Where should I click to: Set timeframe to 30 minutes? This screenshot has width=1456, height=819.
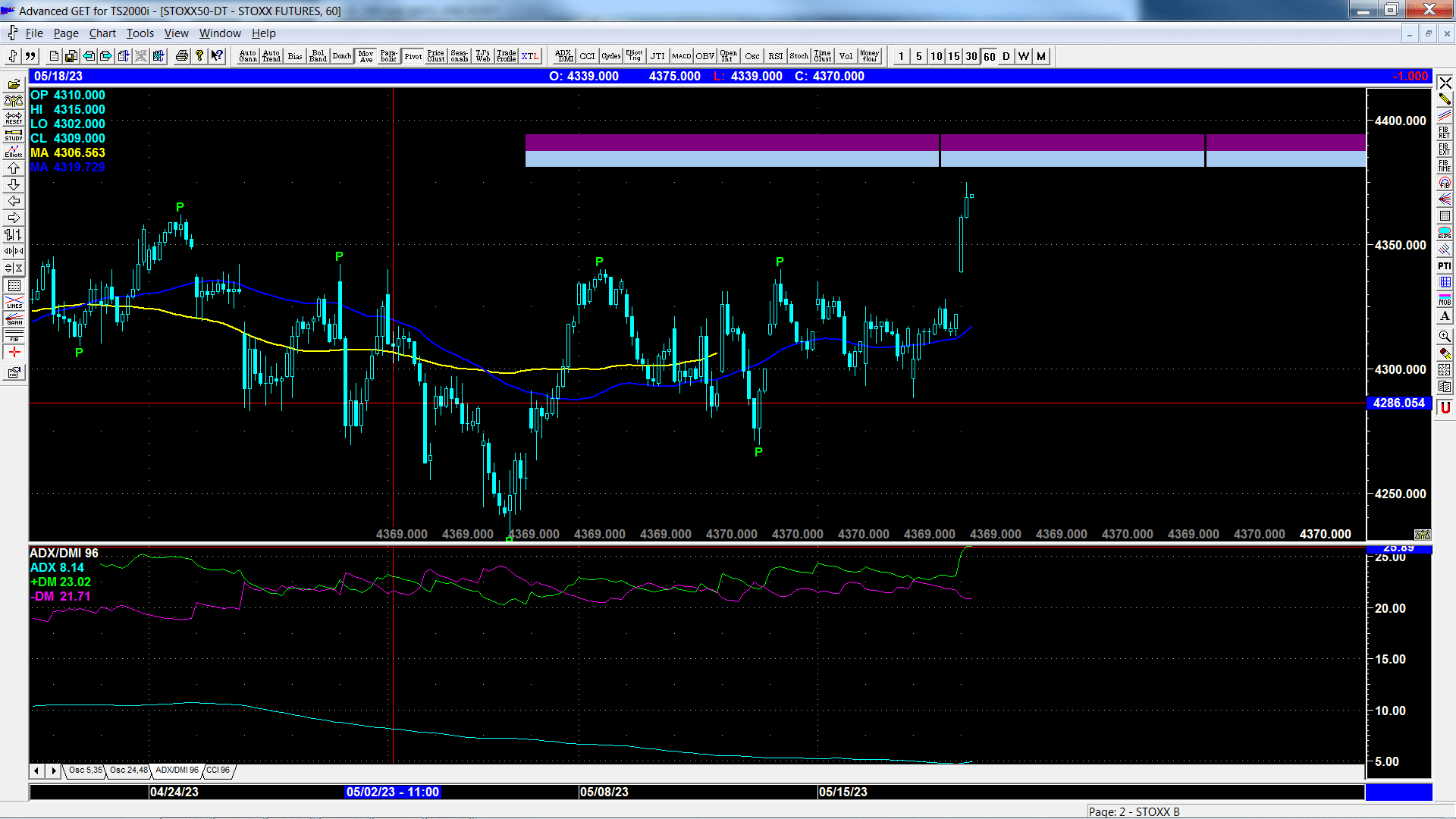tap(971, 56)
